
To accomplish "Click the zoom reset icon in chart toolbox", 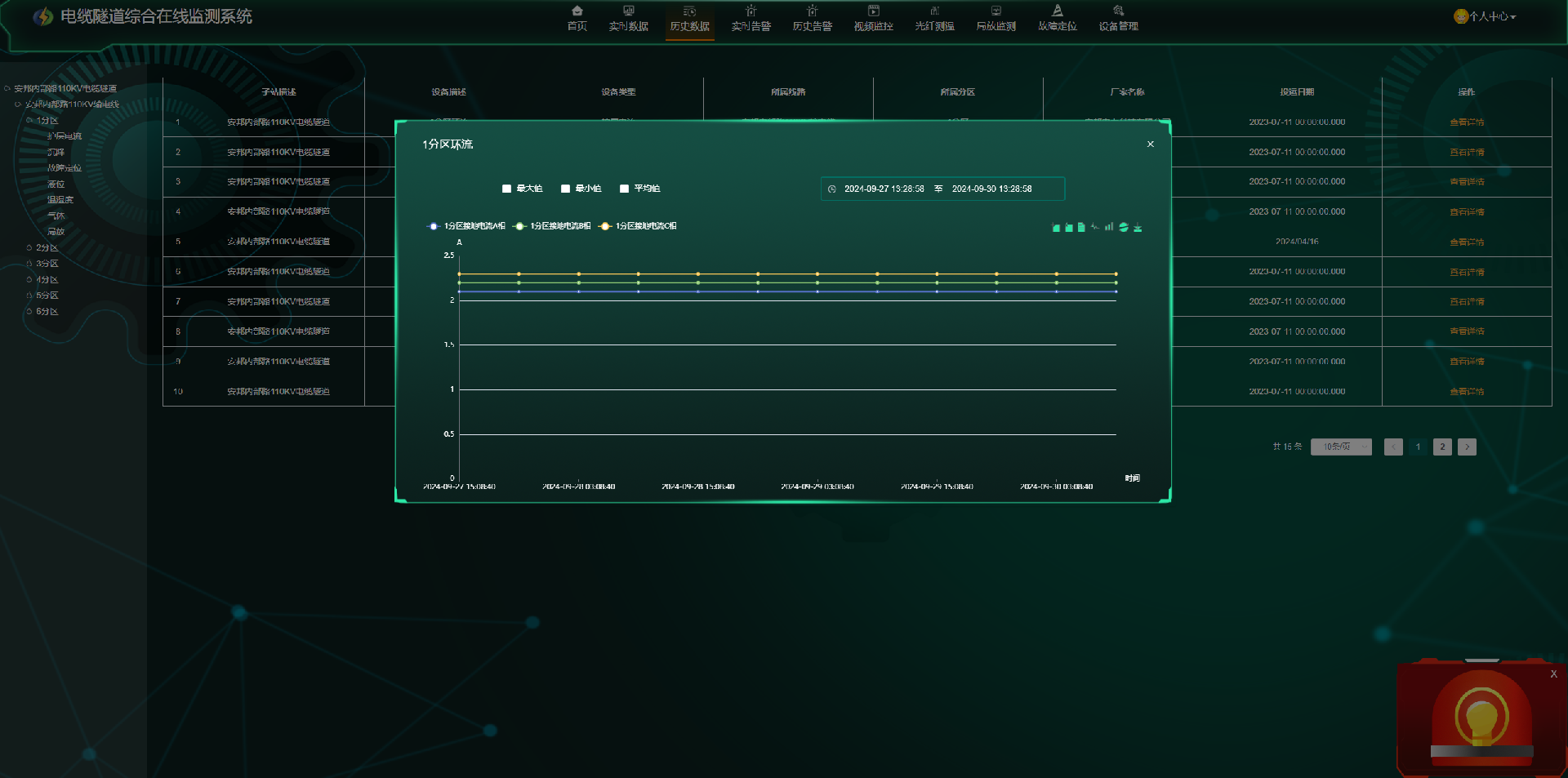I will click(1068, 227).
